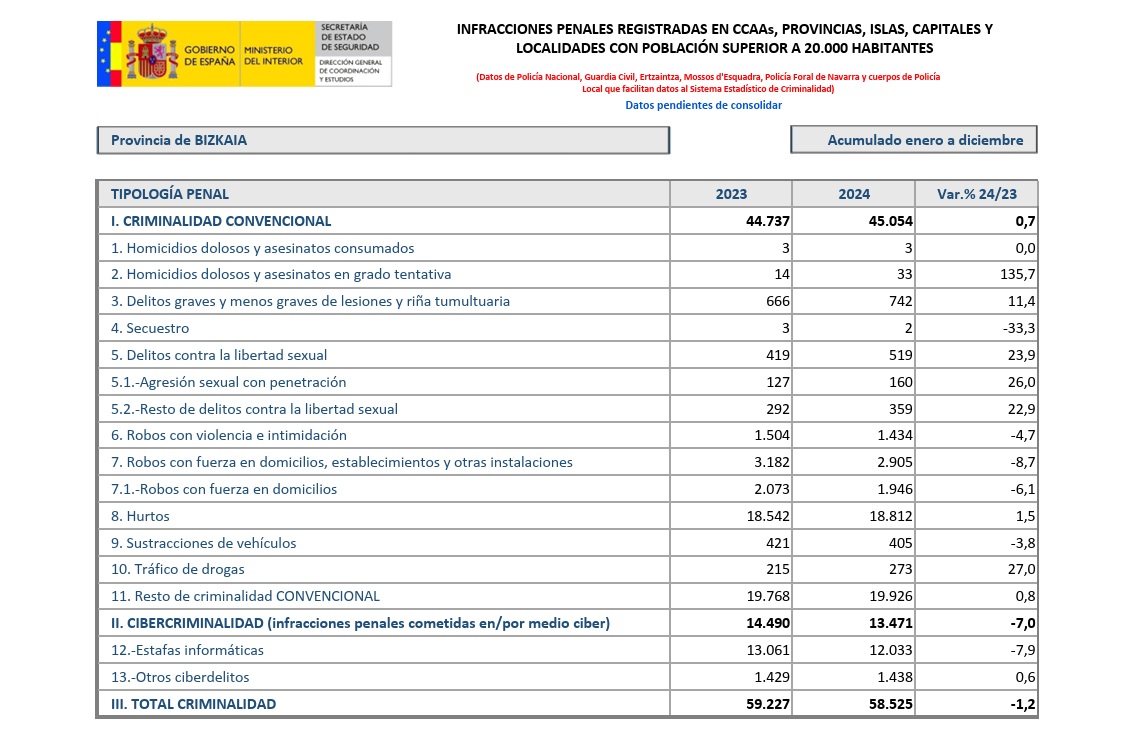The image size is (1122, 731).
Task: Click the Datos pendientes de consolidar note
Action: (703, 105)
